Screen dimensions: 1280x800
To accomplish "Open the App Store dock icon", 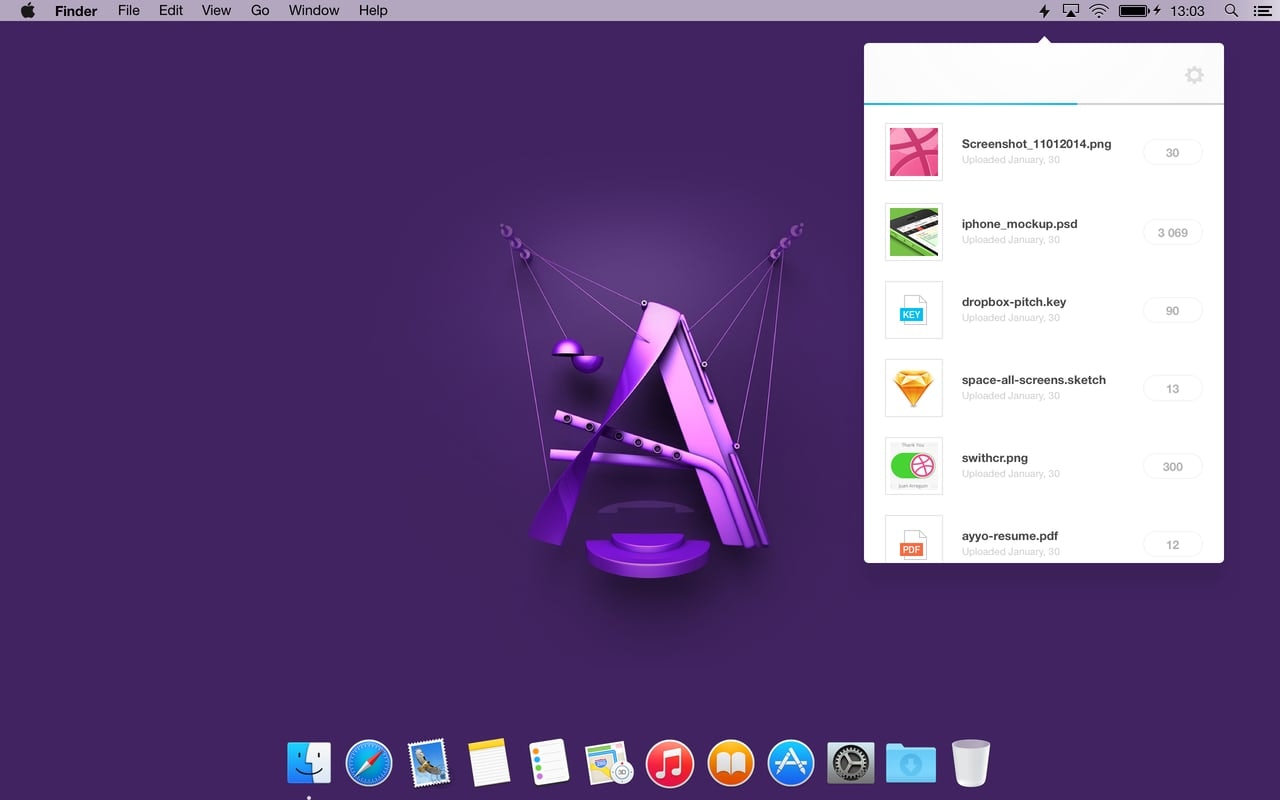I will (791, 764).
